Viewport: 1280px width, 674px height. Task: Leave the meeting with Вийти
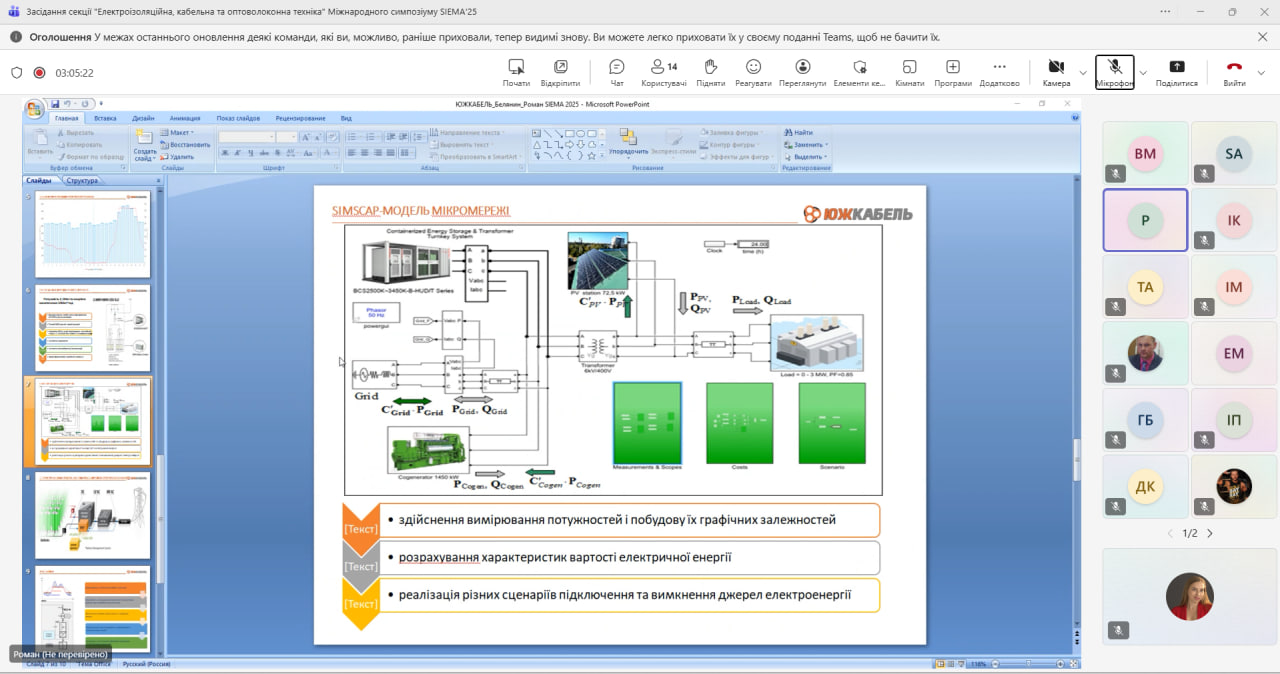[x=1234, y=72]
